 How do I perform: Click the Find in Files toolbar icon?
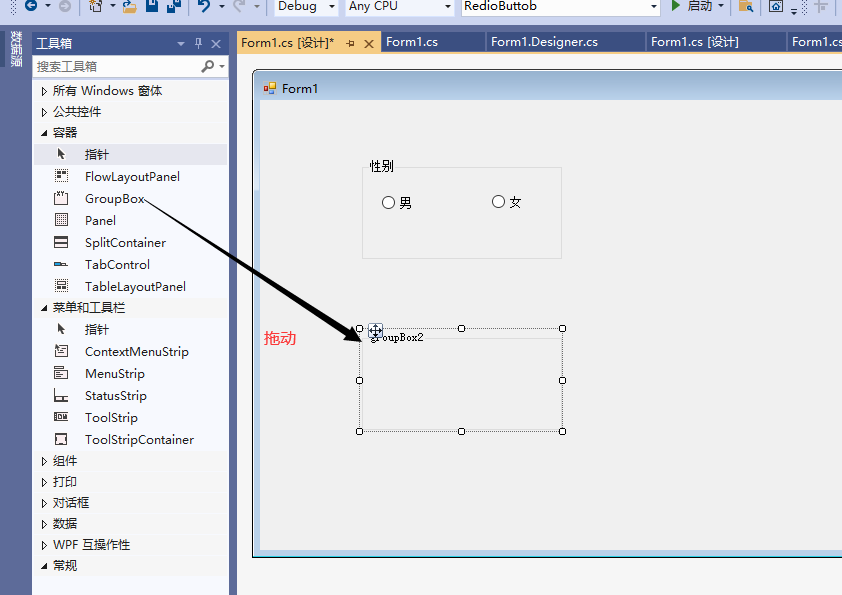(x=745, y=6)
